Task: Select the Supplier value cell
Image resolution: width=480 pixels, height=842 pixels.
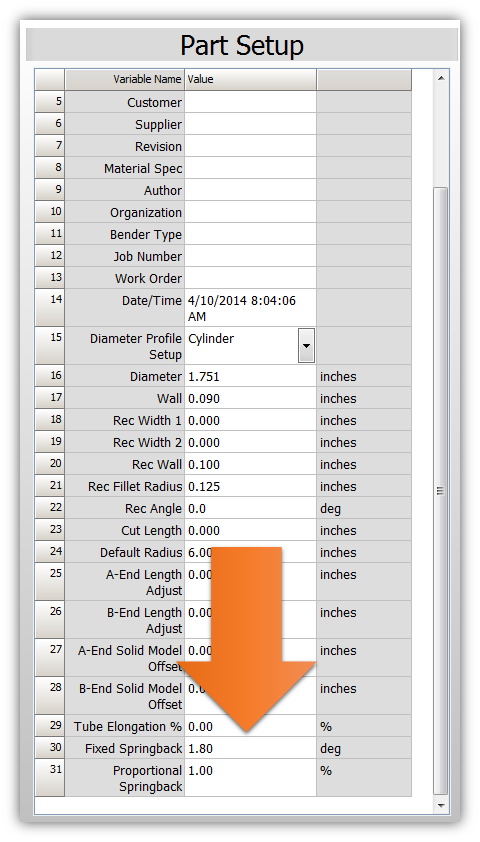Action: click(250, 124)
